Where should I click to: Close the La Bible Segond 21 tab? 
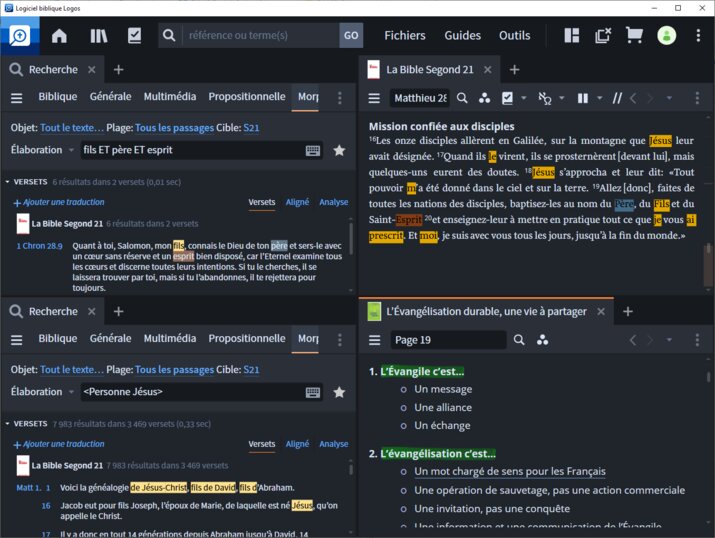pyautogui.click(x=487, y=70)
